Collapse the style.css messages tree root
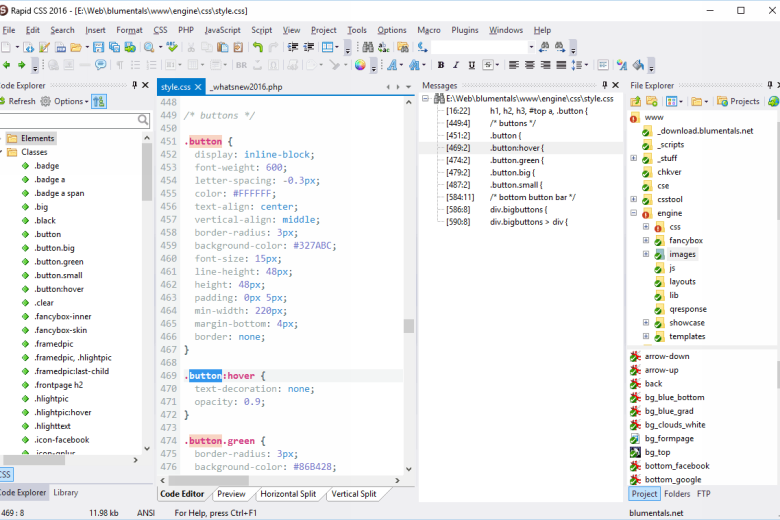Viewport: 780px width, 520px height. click(426, 99)
